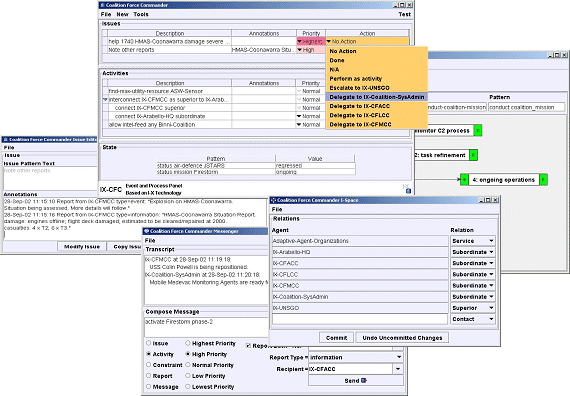The width and height of the screenshot is (570, 396).
Task: Select the Message radio button
Action: coord(148,387)
